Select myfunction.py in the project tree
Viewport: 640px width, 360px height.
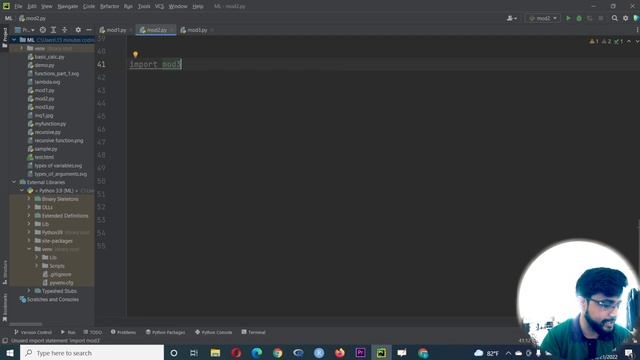pos(50,124)
